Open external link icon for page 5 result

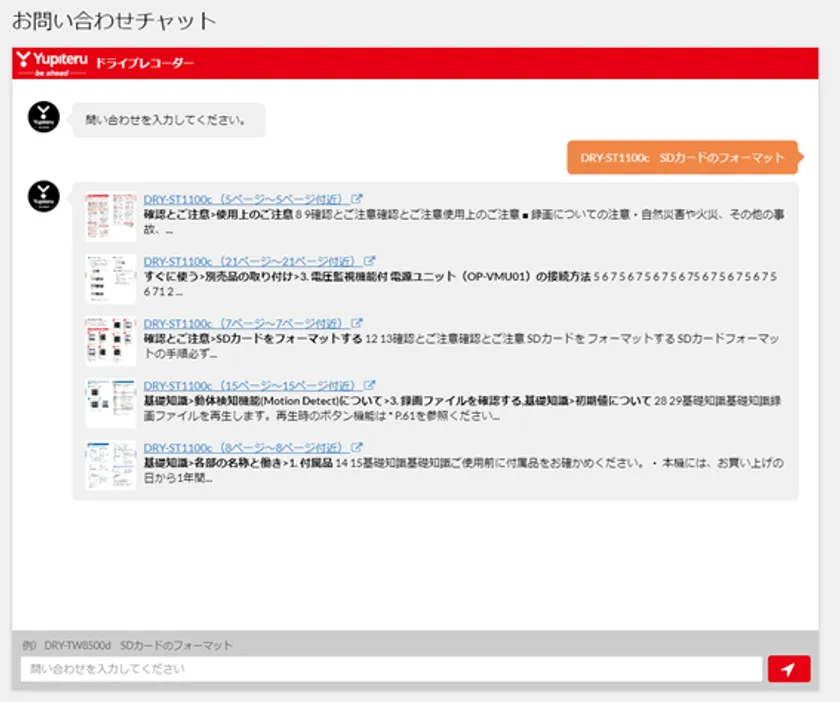point(358,198)
